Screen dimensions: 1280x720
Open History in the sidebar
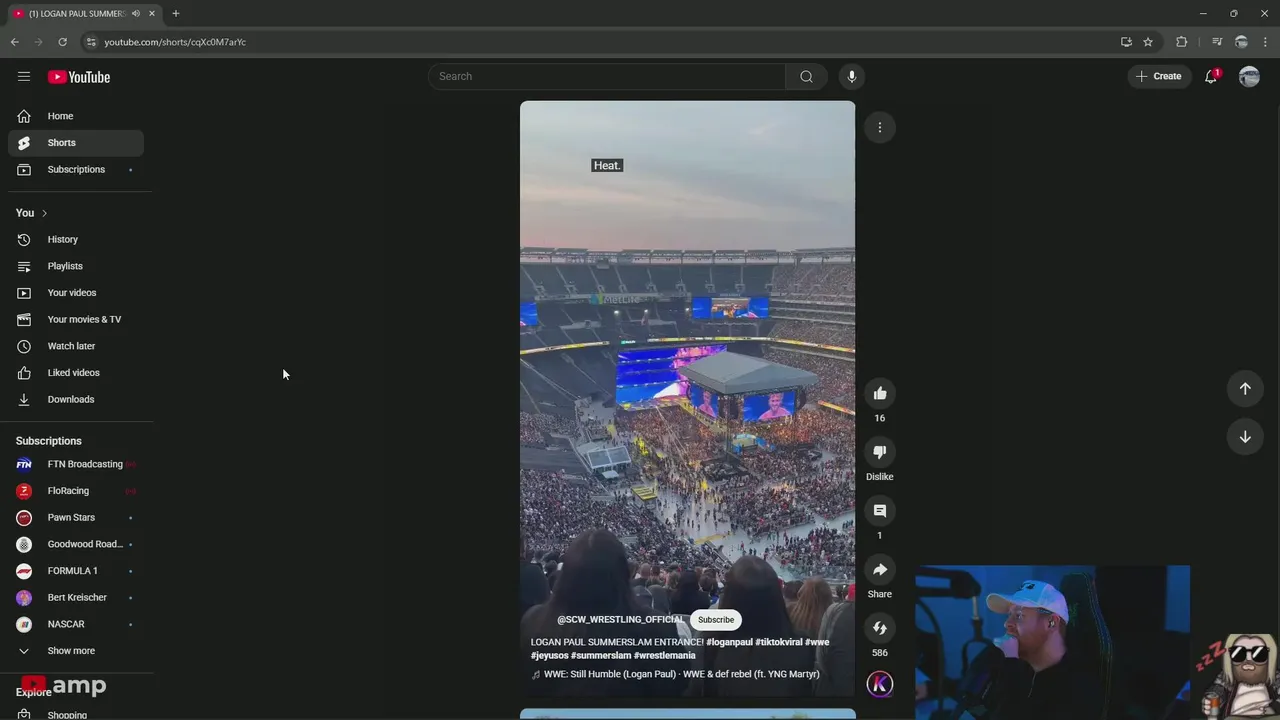[76, 240]
